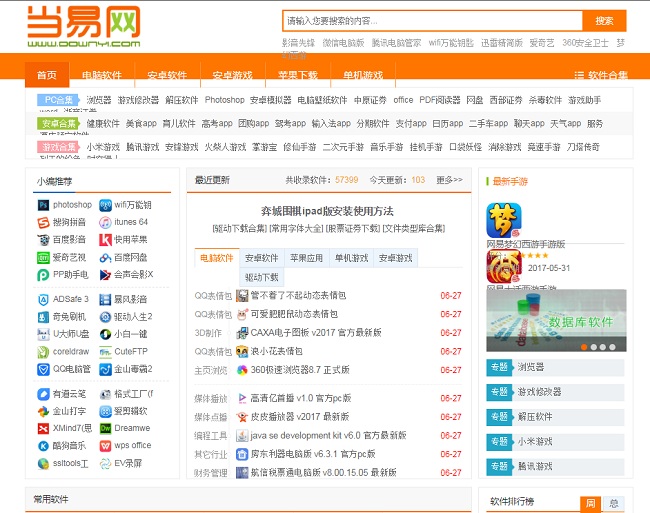Image resolution: width=650 pixels, height=513 pixels.
Task: Click the 当易网 site logo
Action: tap(84, 26)
